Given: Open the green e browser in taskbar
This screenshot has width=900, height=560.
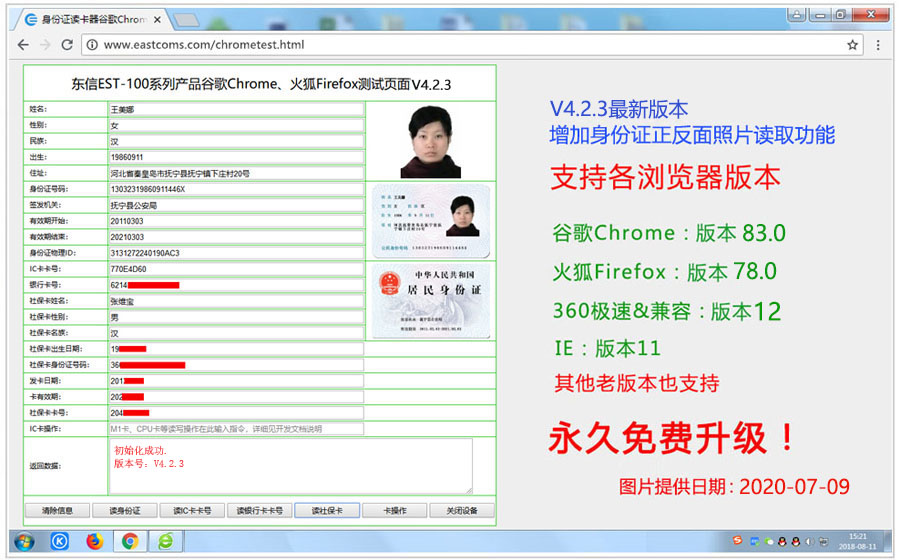Looking at the screenshot, I should tap(166, 541).
